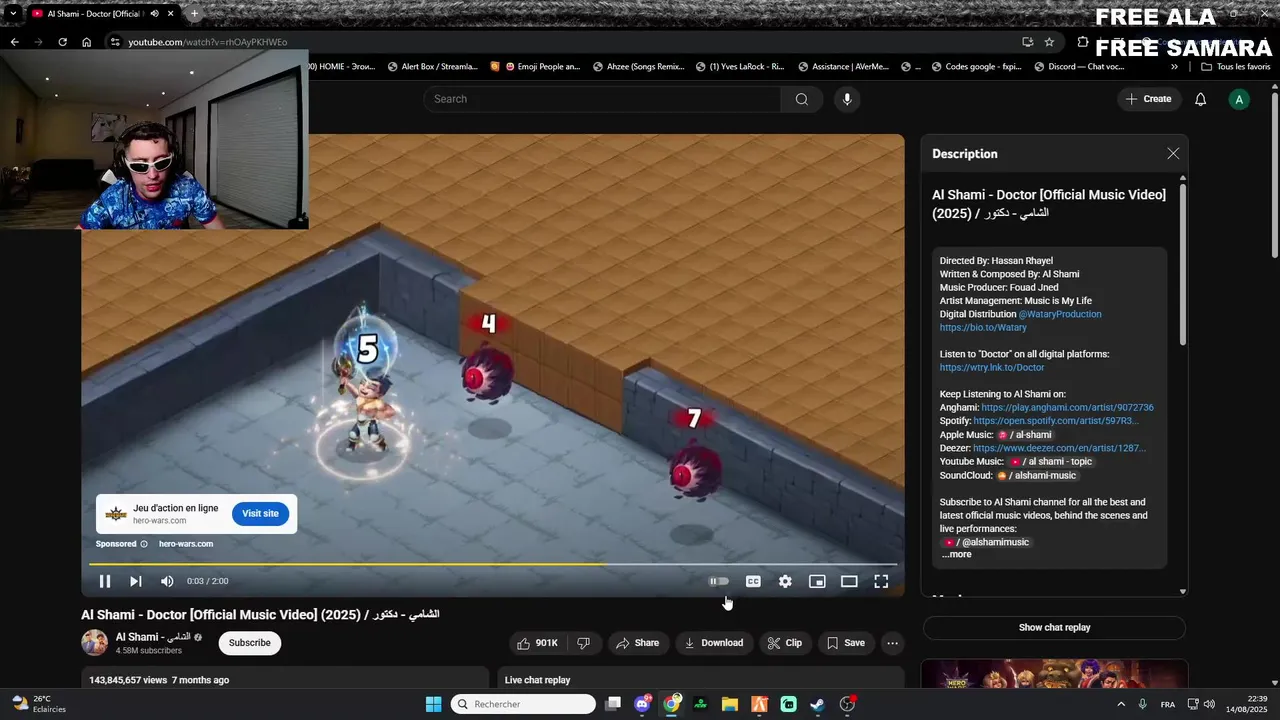
Task: Open Al Shami channel avatar
Action: click(95, 643)
